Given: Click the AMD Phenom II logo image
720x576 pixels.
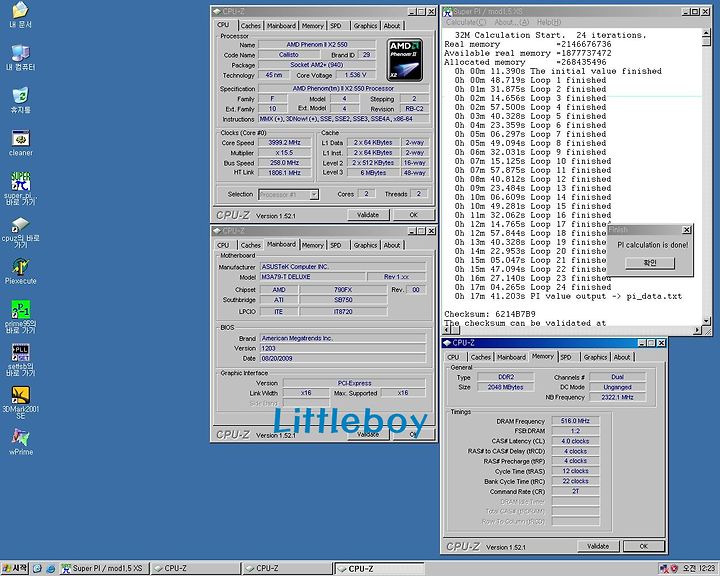Looking at the screenshot, I should pos(405,61).
